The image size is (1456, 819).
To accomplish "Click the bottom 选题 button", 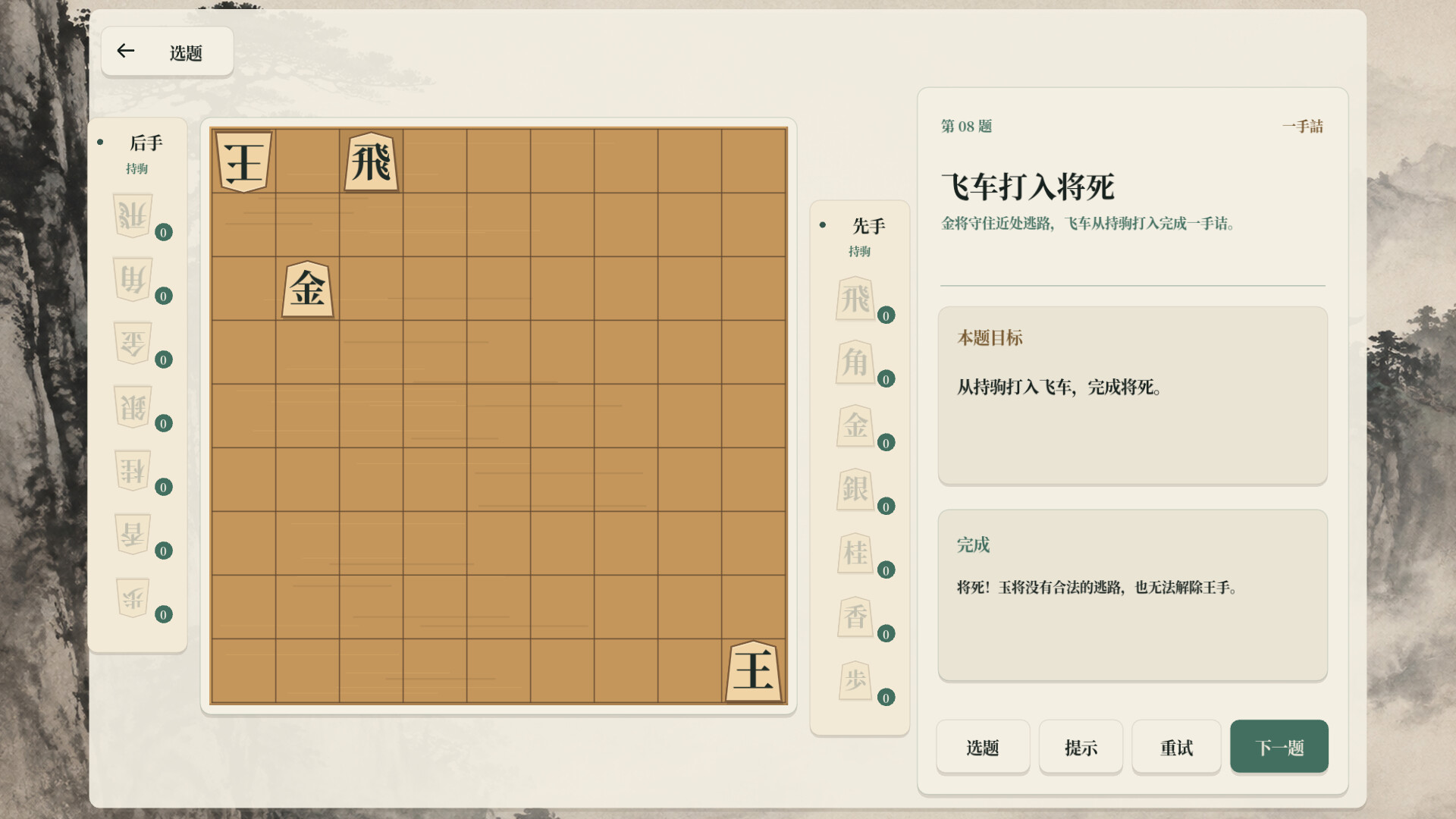I will tap(983, 748).
